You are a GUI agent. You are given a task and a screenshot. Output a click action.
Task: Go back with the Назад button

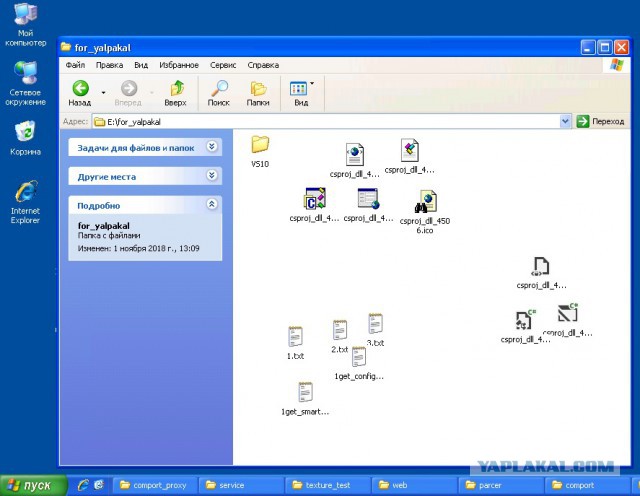point(80,93)
